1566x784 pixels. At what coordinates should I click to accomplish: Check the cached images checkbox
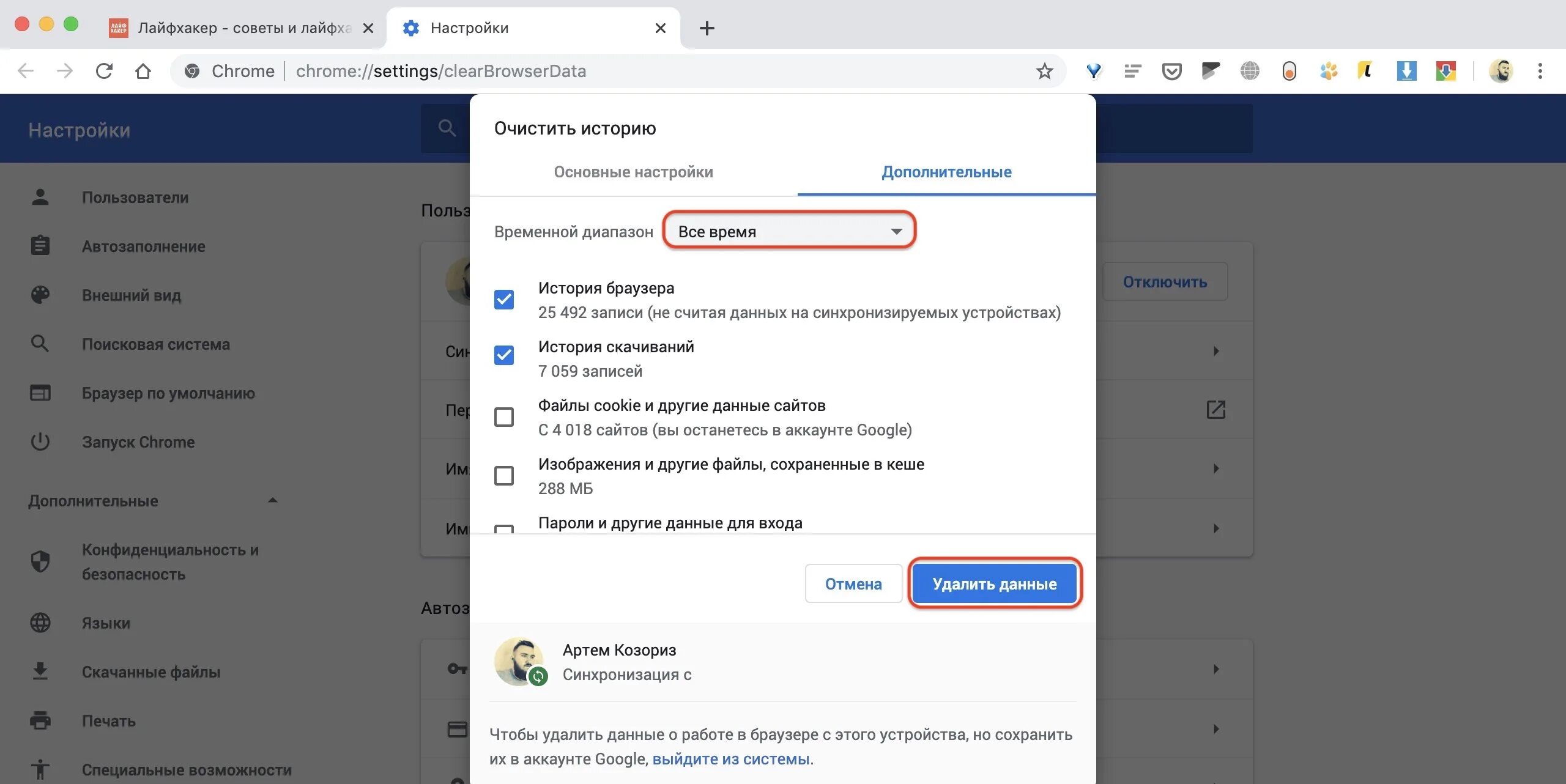[504, 476]
